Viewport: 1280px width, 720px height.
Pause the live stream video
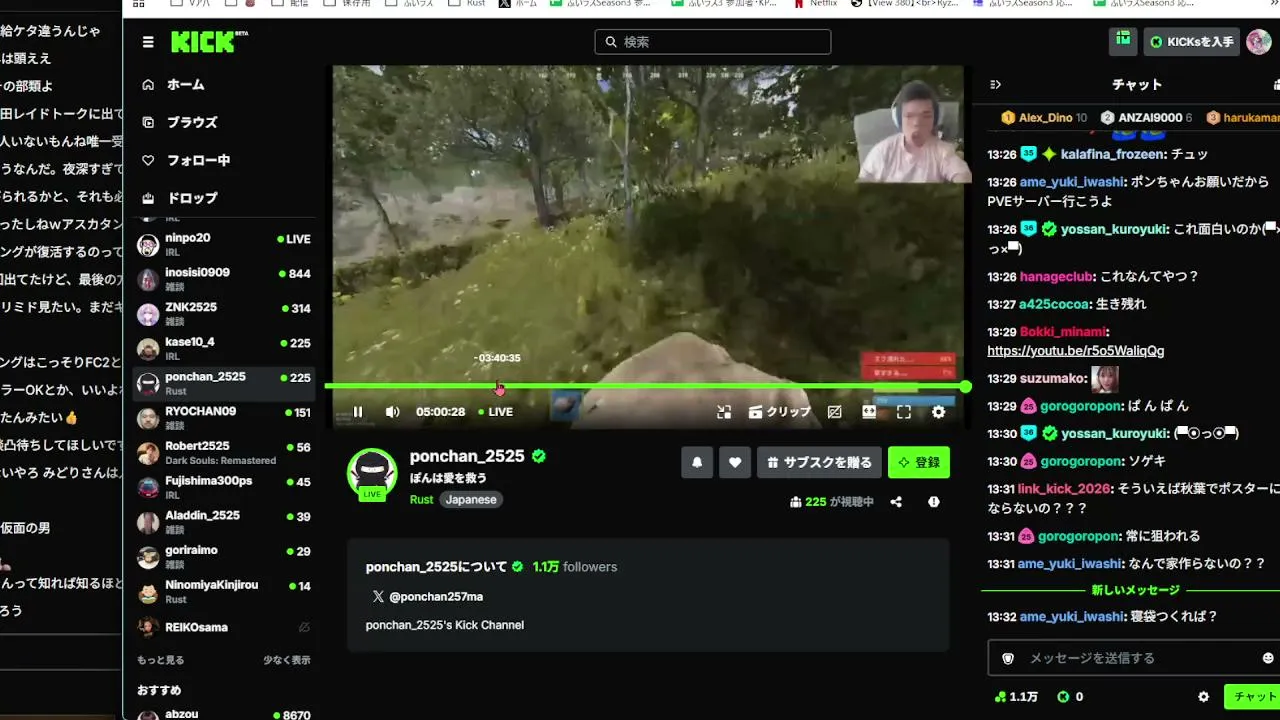pos(358,412)
